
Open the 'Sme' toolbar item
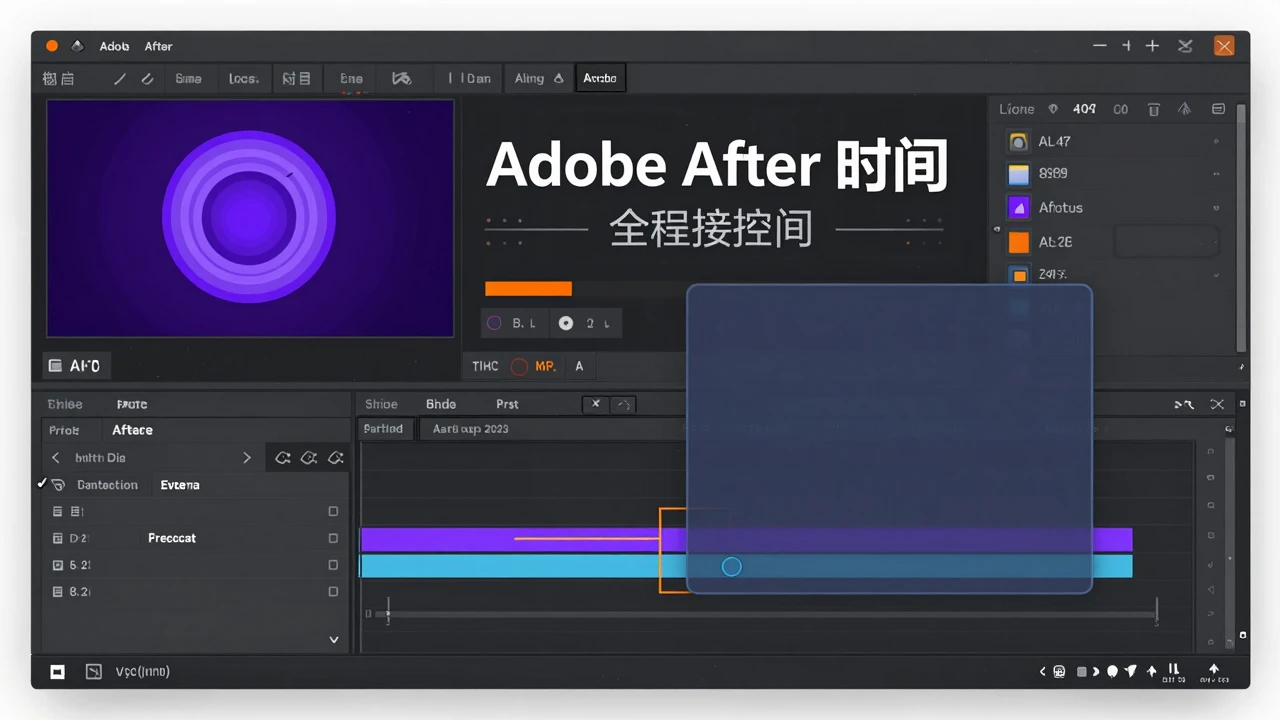[188, 78]
